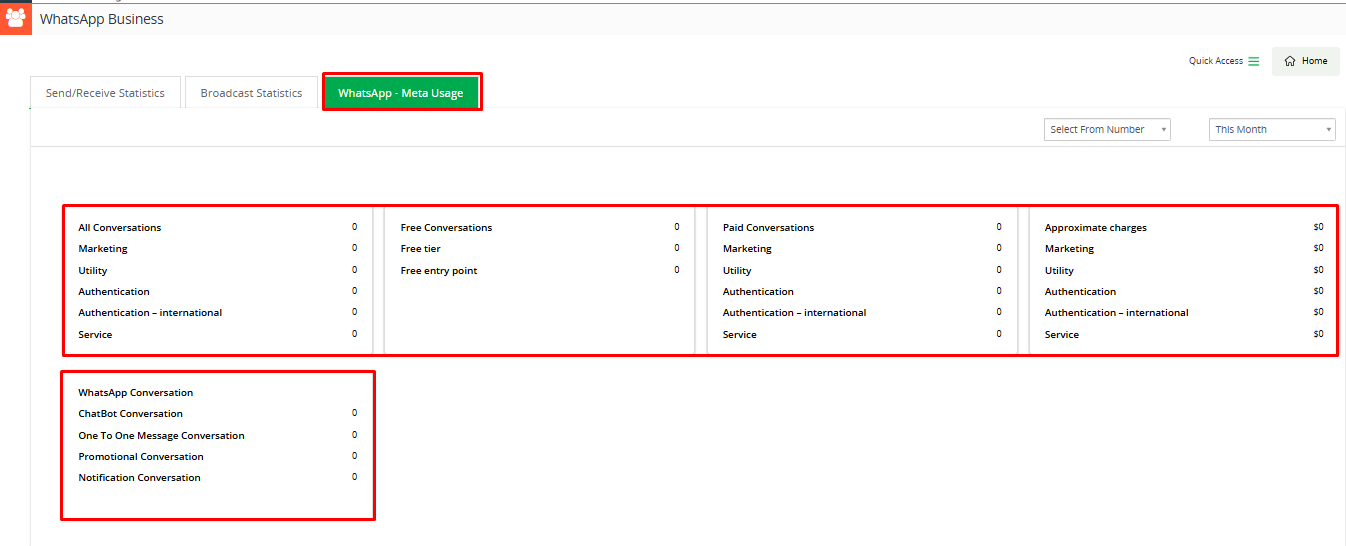
Task: Click the All Conversations count value 0
Action: [354, 227]
